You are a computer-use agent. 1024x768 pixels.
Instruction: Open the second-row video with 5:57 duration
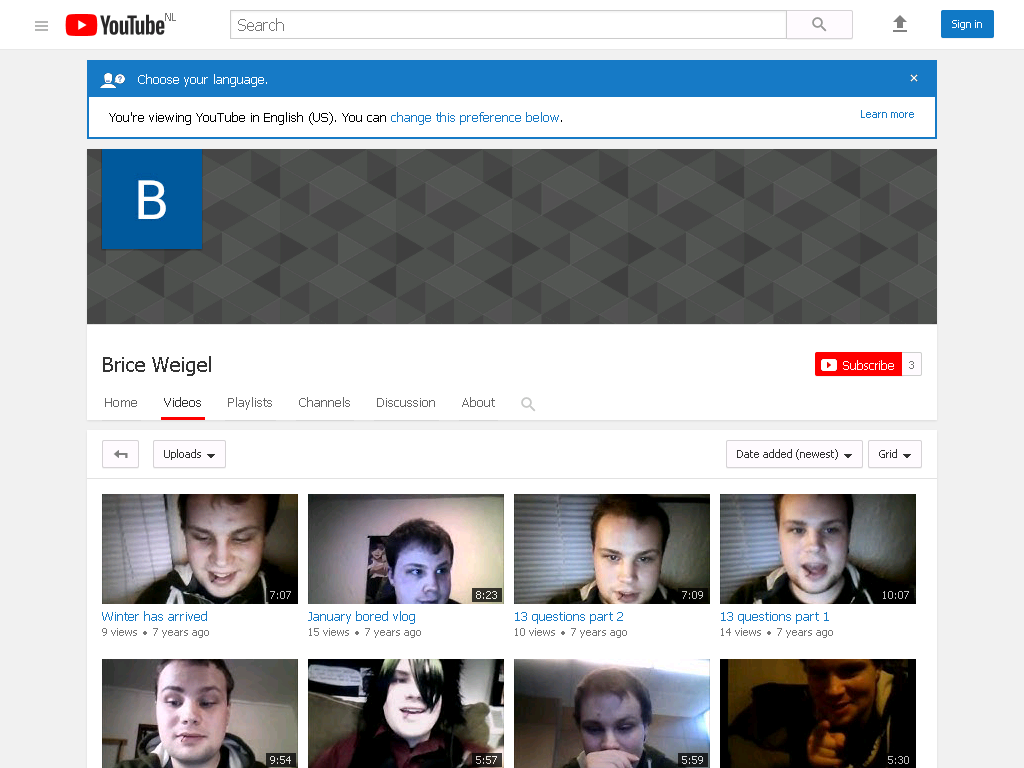[406, 713]
